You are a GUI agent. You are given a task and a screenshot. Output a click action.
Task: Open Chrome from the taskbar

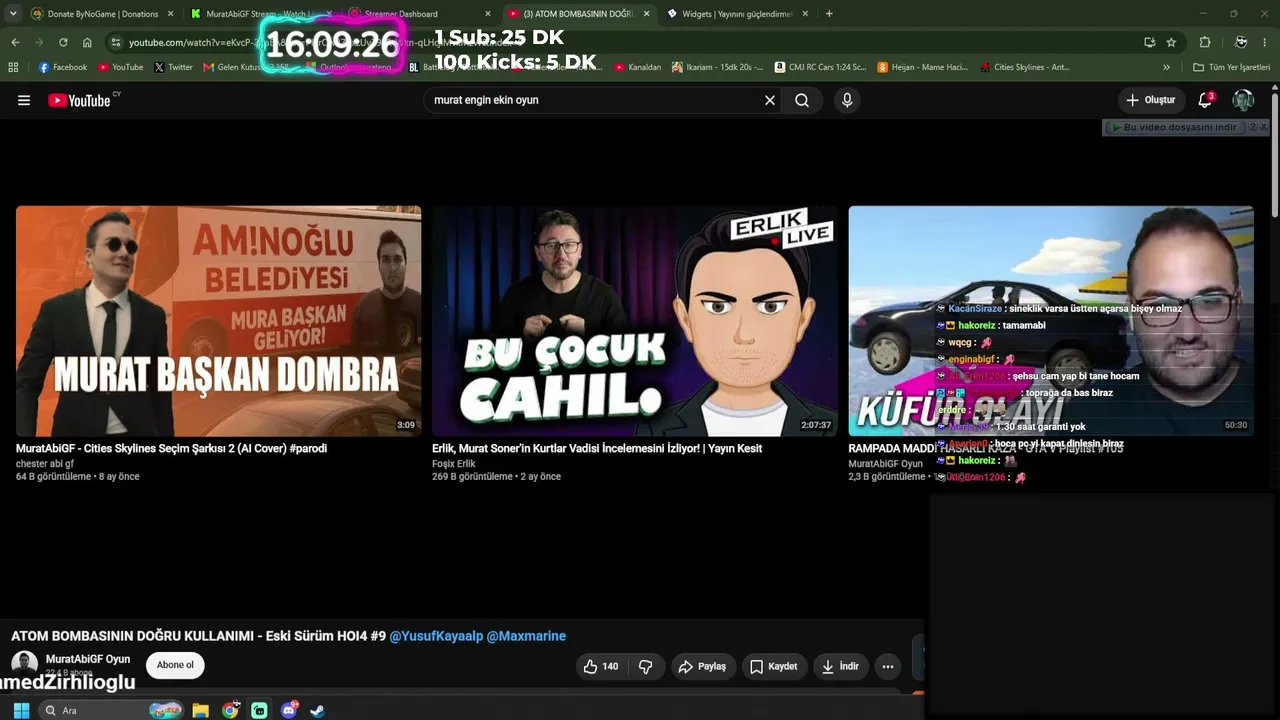point(230,710)
